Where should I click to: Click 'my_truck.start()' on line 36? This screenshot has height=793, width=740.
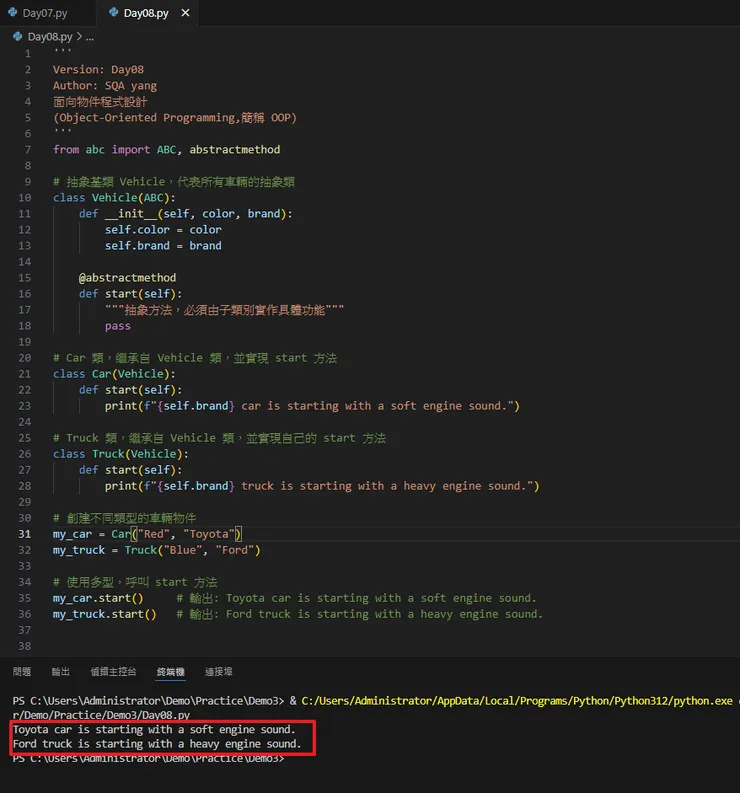(105, 614)
